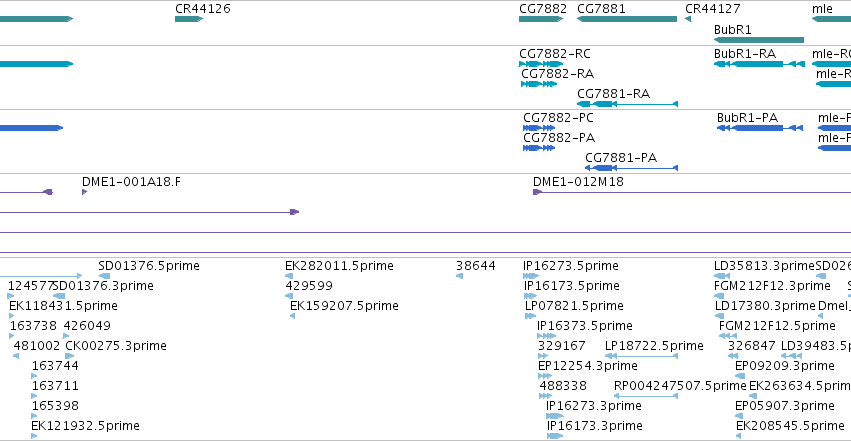
Task: Open the CK00275.3prime EST
Action: pos(69,356)
